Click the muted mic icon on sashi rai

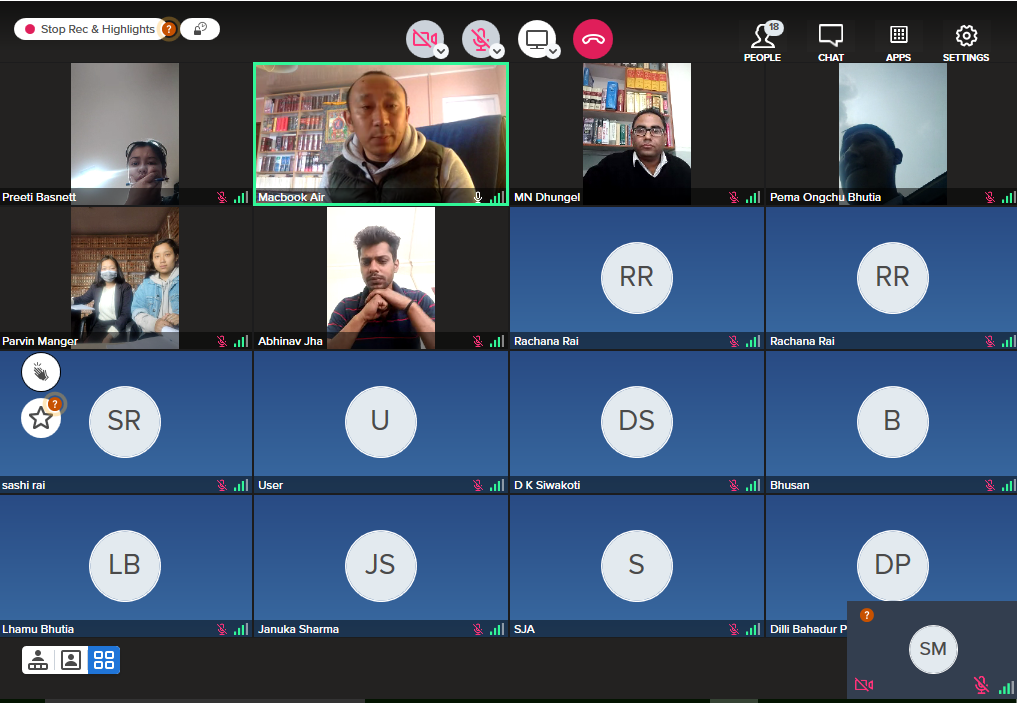click(222, 485)
